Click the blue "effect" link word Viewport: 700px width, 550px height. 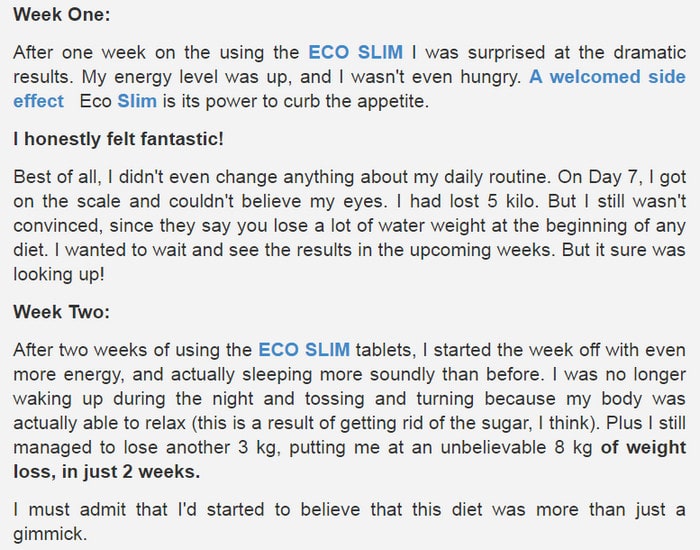tap(38, 101)
